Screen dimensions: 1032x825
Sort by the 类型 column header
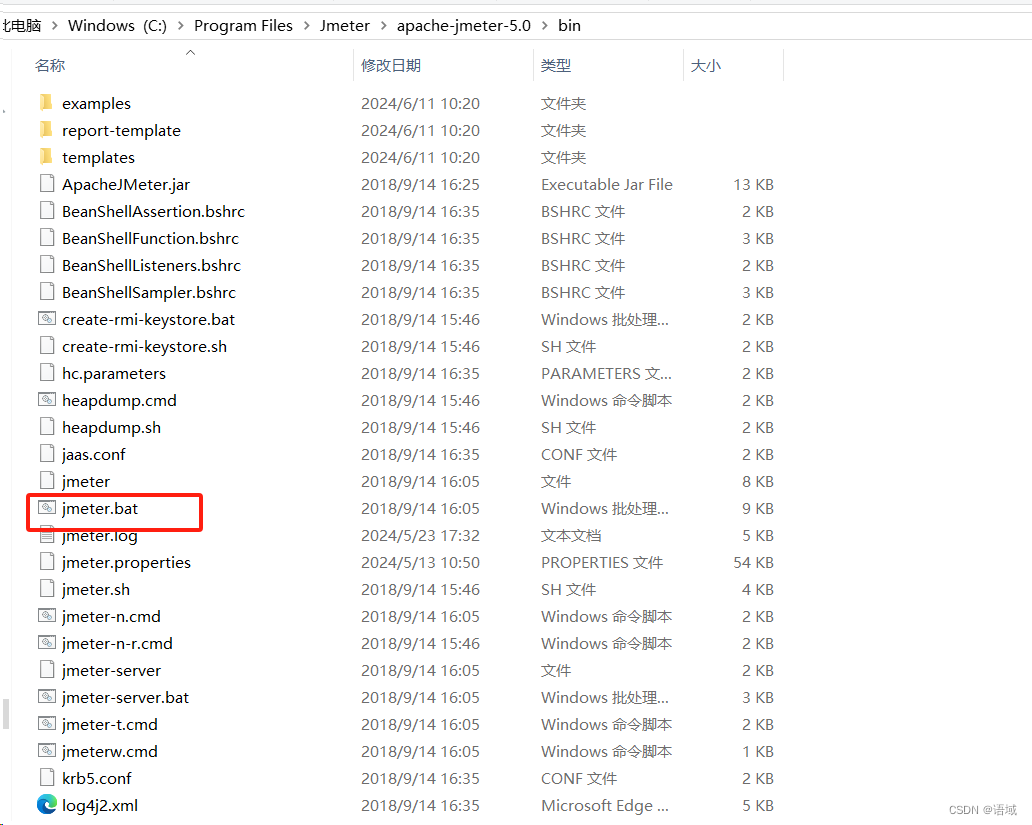[555, 65]
